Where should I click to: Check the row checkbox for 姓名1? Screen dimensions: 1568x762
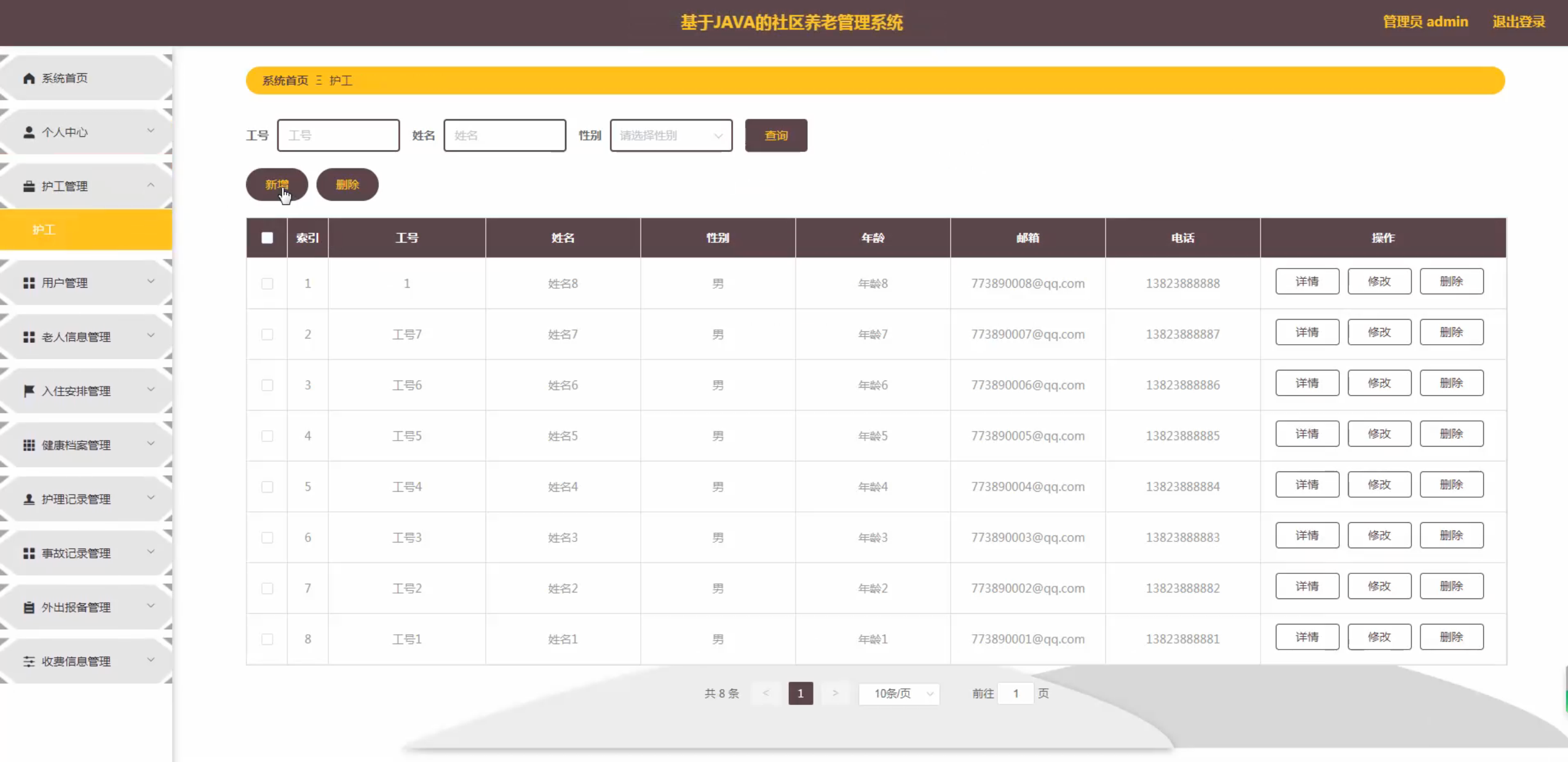coord(267,639)
